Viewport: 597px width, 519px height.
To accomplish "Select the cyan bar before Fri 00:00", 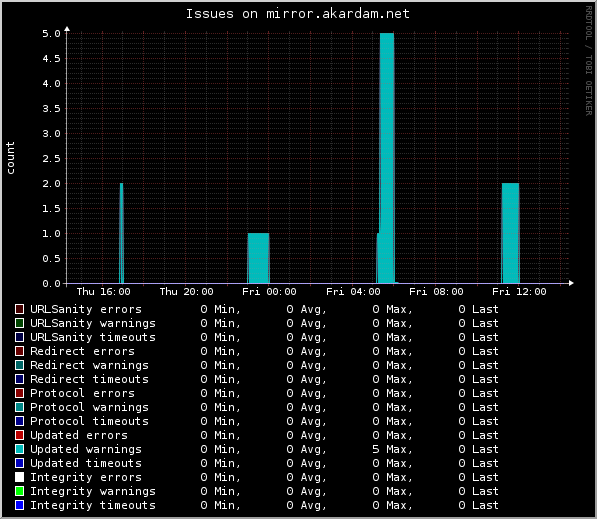I will point(259,258).
